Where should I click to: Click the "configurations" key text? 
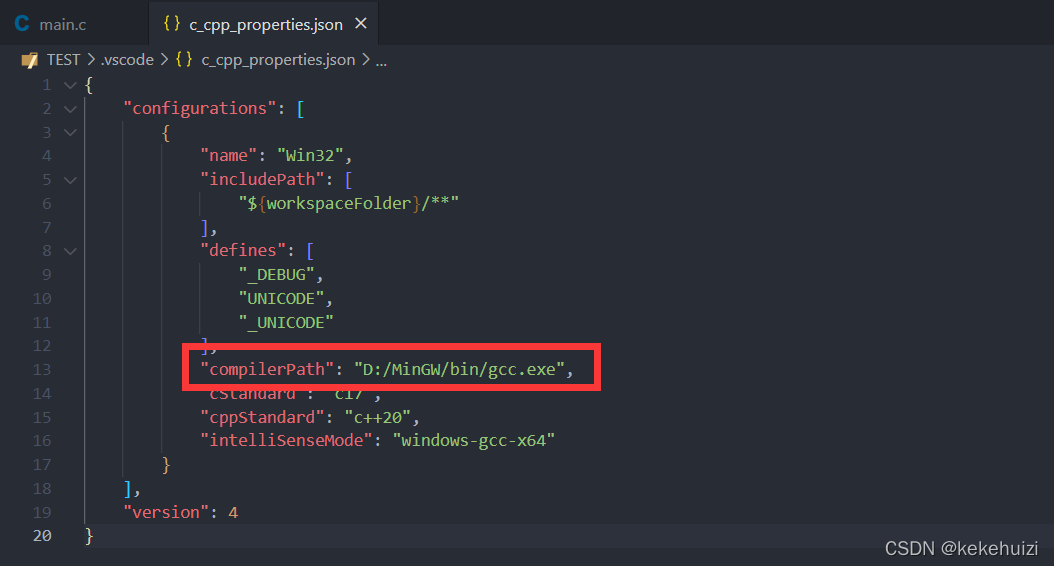200,108
